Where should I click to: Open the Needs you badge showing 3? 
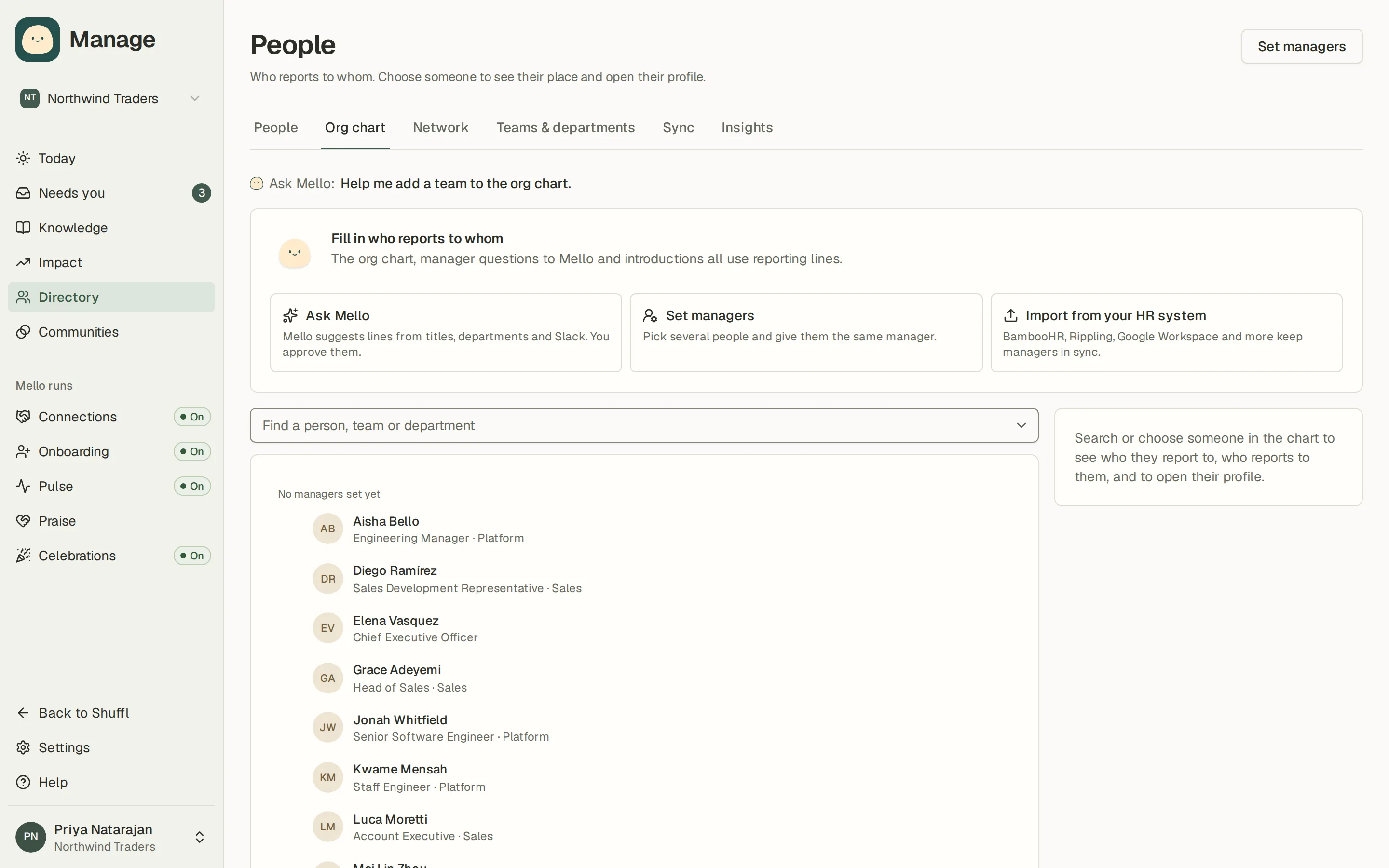pyautogui.click(x=202, y=193)
